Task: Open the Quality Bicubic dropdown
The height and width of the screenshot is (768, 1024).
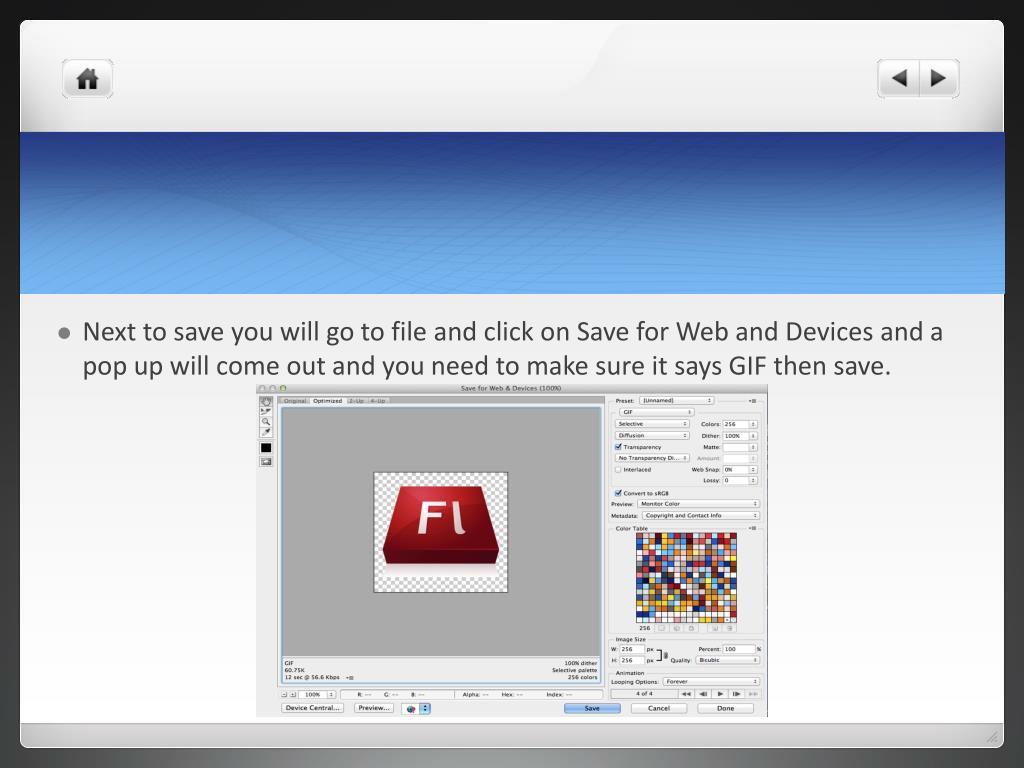Action: click(x=727, y=660)
